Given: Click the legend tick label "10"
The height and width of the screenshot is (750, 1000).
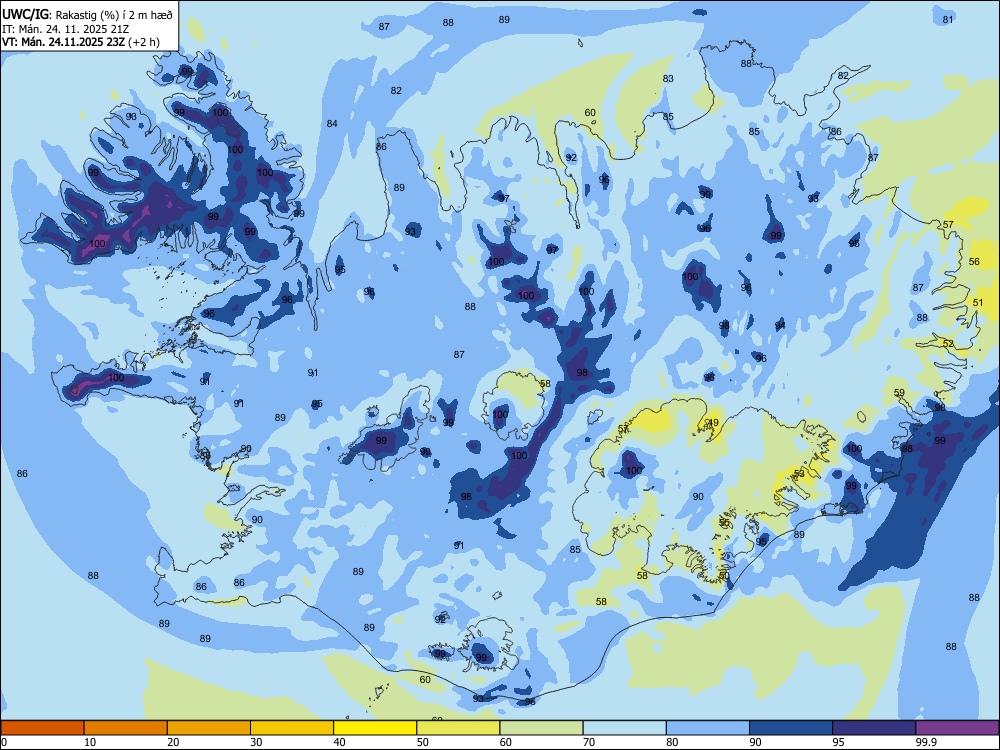Looking at the screenshot, I should 90,742.
